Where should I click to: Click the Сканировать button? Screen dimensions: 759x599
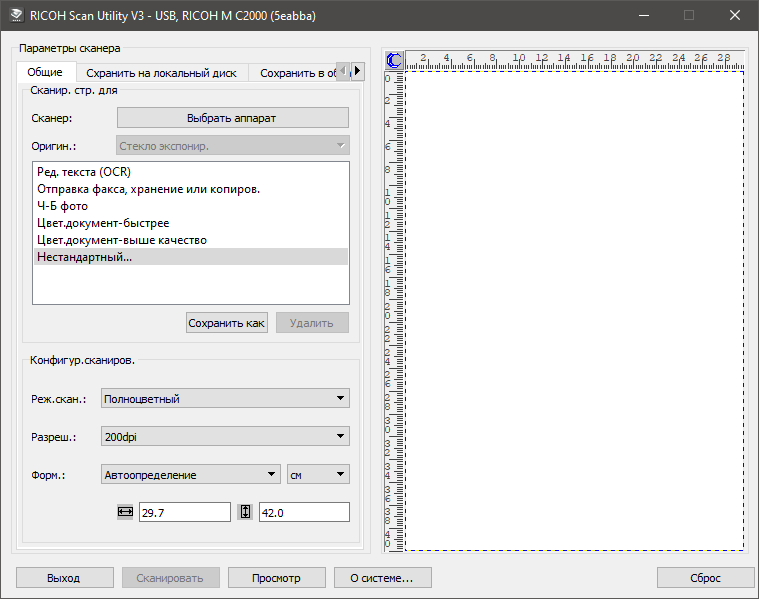click(x=170, y=578)
